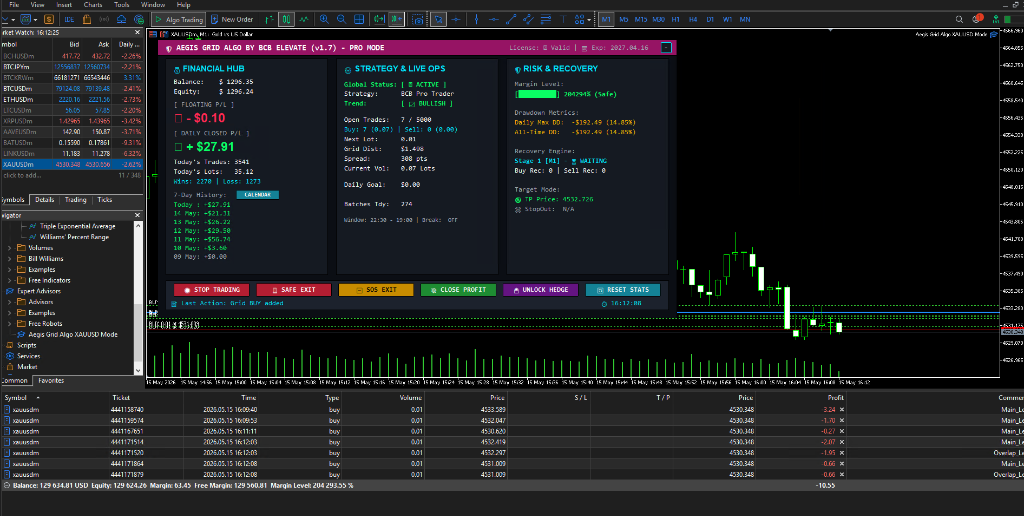Image resolution: width=1024 pixels, height=516 pixels.
Task: Open the search magnifier in the toolbar
Action: pos(959,20)
